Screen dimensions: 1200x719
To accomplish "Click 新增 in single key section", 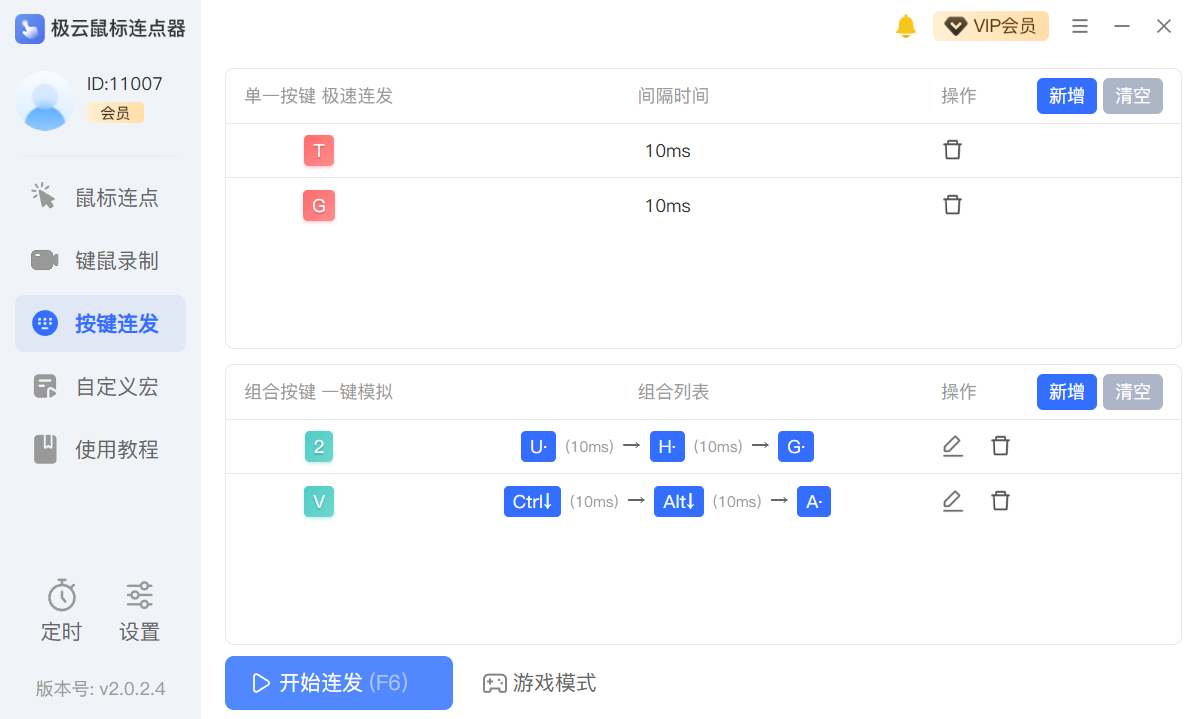I will (x=1066, y=96).
